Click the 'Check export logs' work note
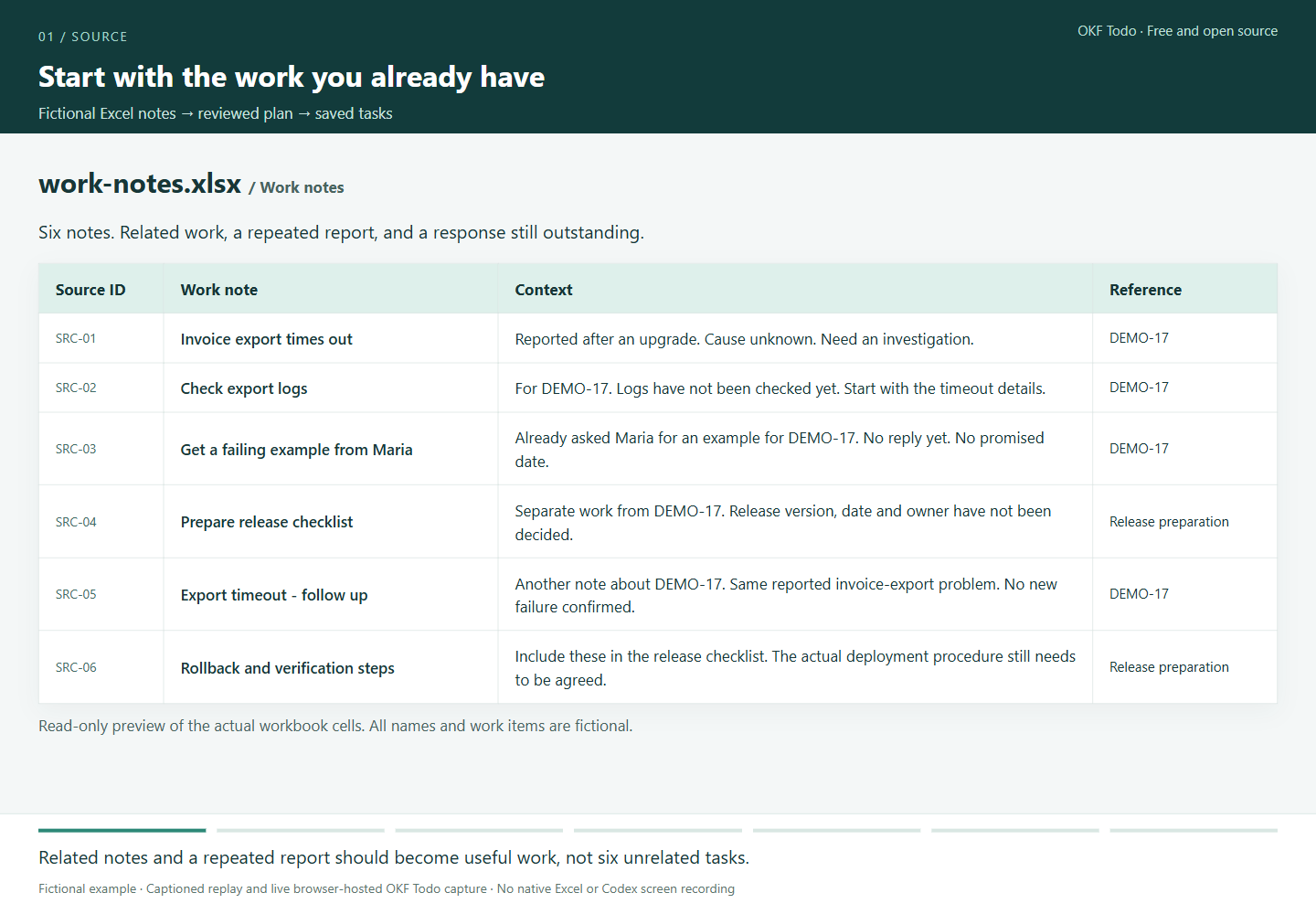Image resolution: width=1316 pixels, height=914 pixels. [244, 388]
